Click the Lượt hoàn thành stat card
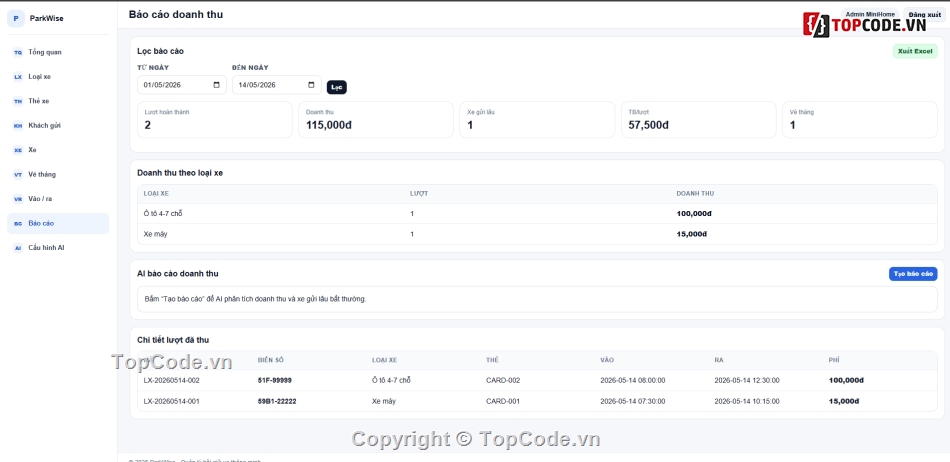Viewport: 950px width, 462px height. pos(214,120)
